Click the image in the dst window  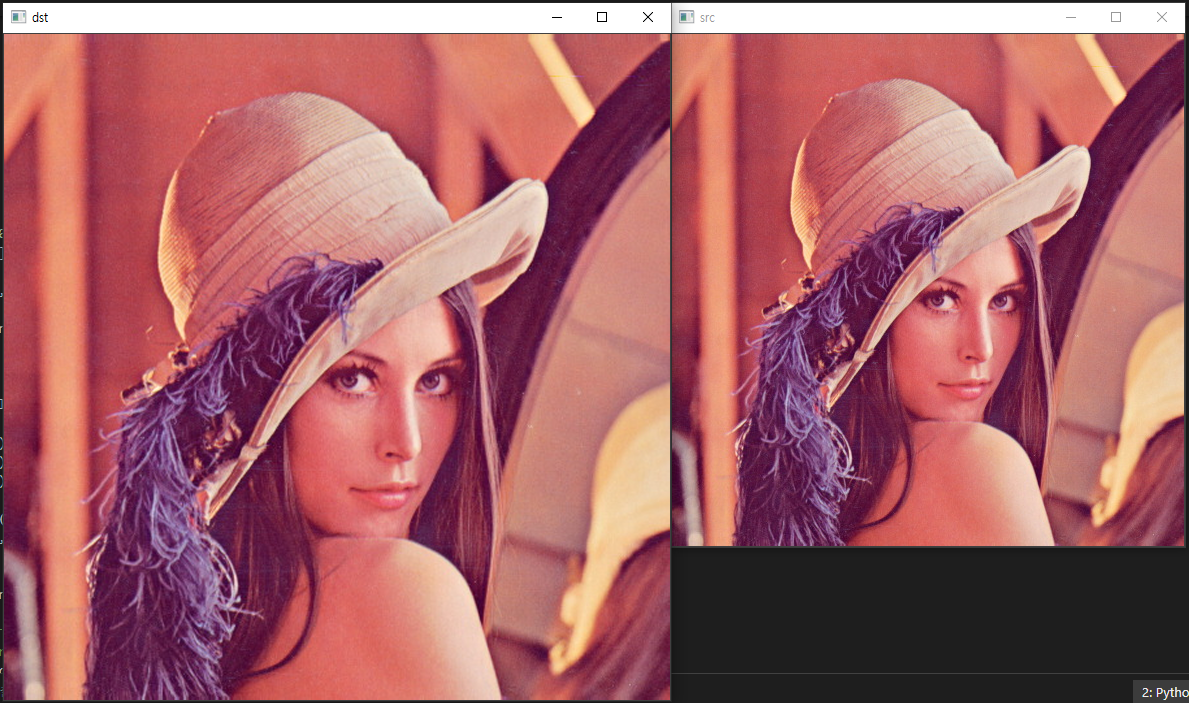tap(337, 366)
